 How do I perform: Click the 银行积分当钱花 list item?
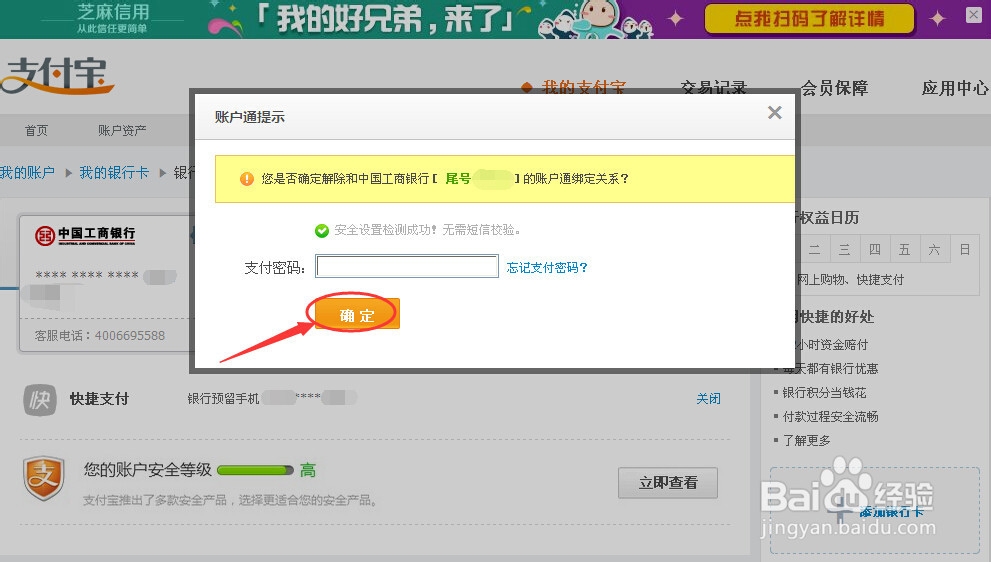(824, 393)
